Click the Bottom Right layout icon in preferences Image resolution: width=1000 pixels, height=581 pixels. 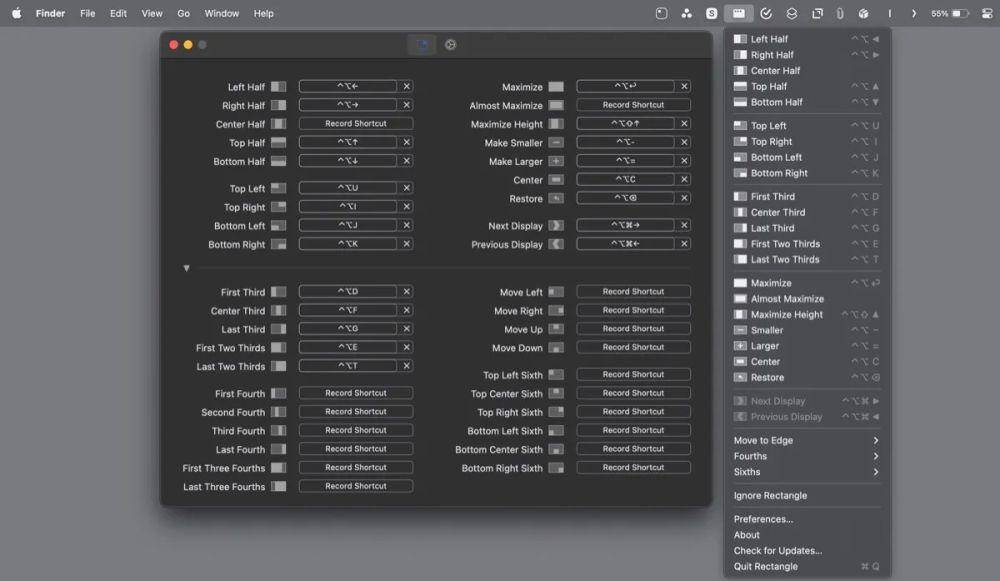[279, 244]
